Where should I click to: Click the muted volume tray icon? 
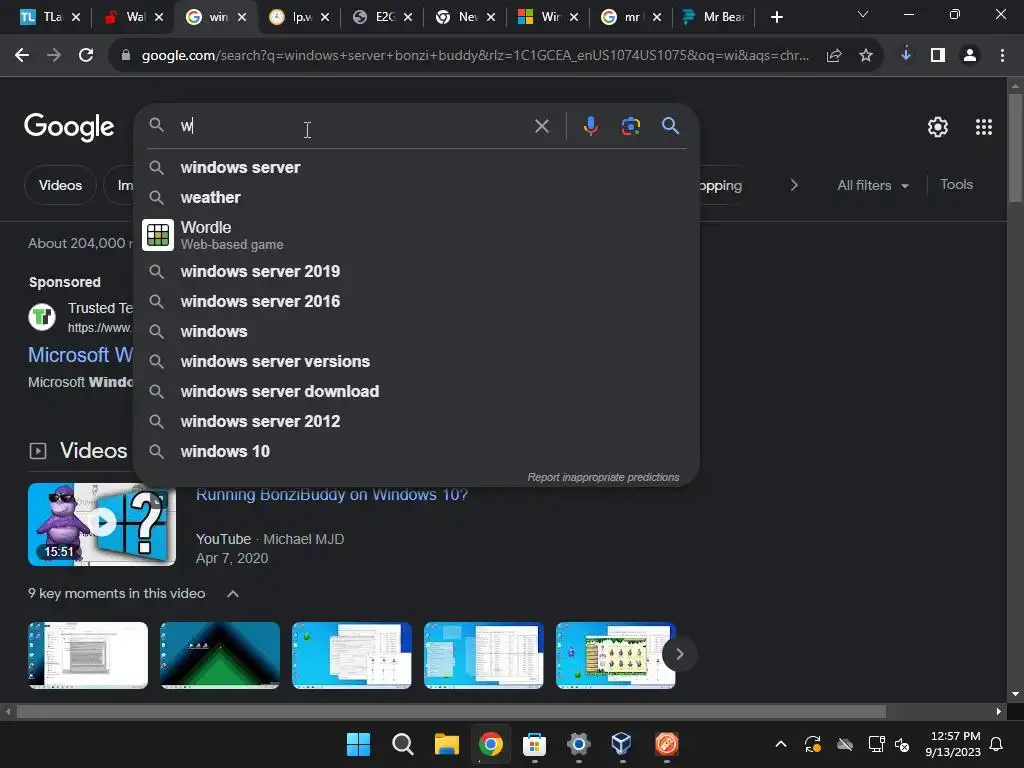point(903,744)
